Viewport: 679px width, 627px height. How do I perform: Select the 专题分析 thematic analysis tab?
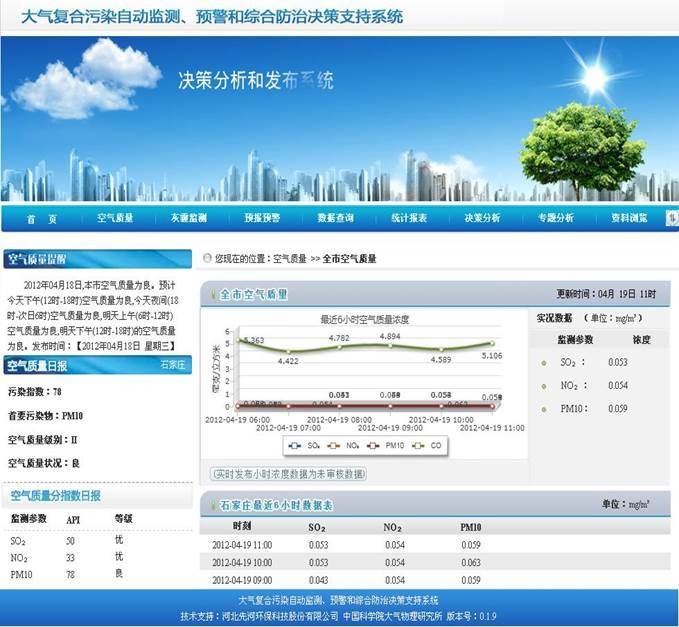pos(555,218)
